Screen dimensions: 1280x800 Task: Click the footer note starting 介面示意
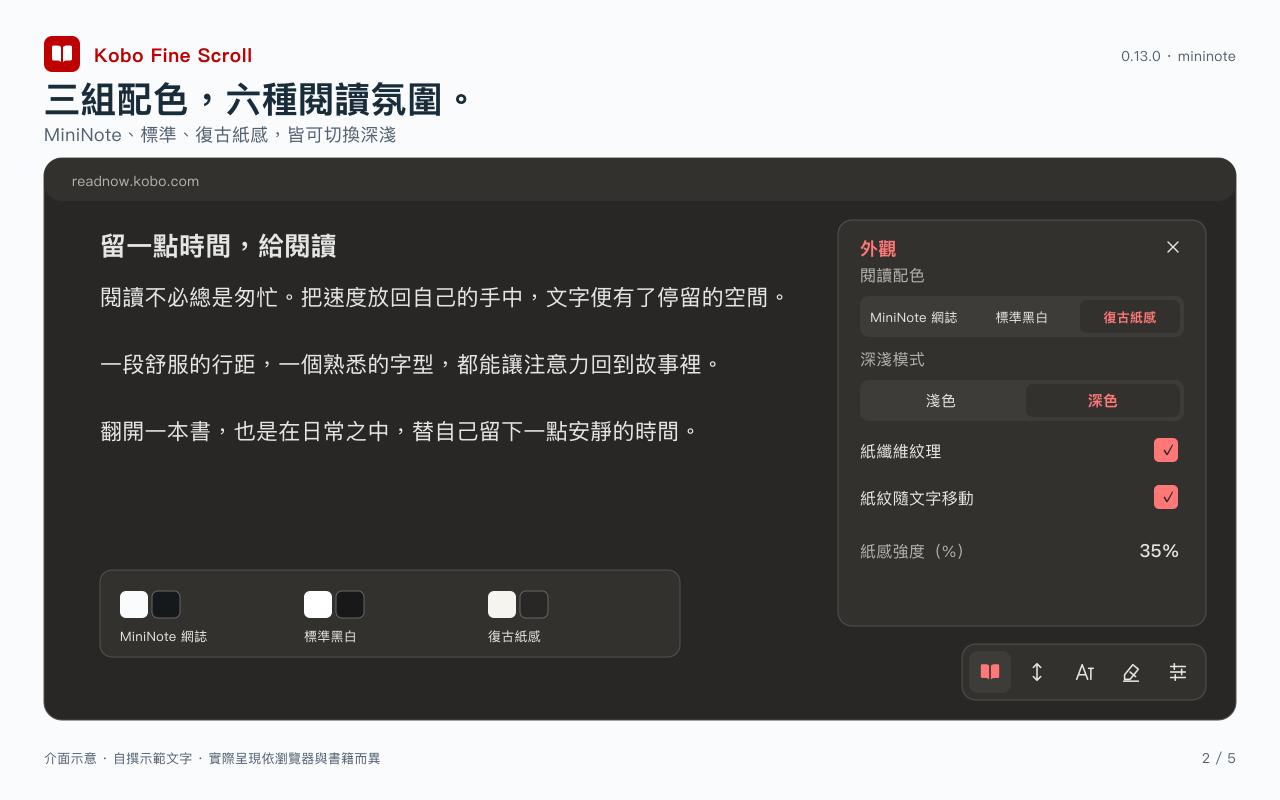pos(212,758)
